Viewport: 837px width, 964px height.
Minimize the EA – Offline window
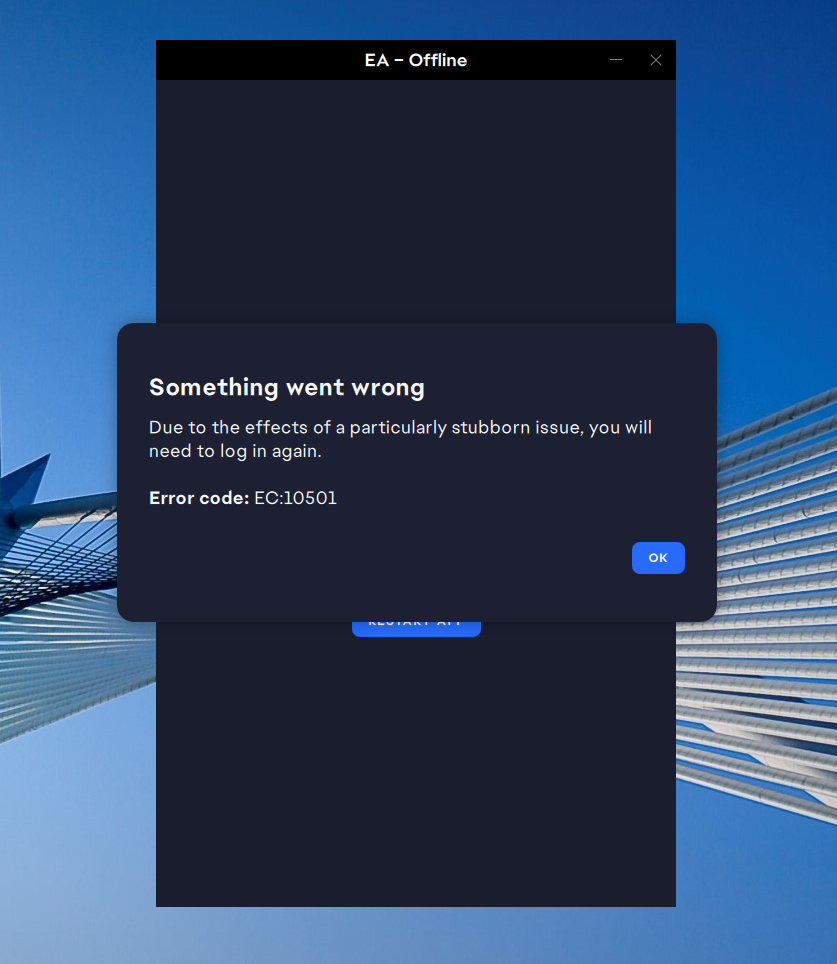(x=616, y=60)
